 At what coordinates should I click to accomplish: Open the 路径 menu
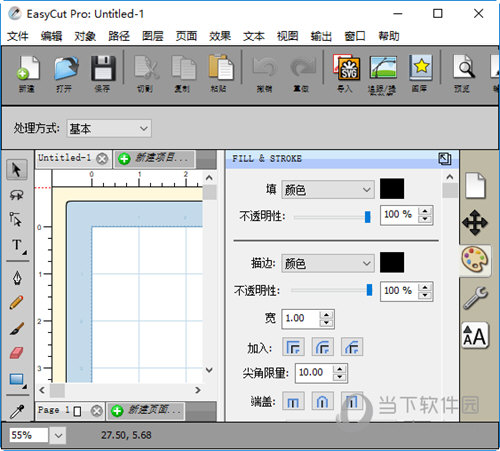(119, 36)
